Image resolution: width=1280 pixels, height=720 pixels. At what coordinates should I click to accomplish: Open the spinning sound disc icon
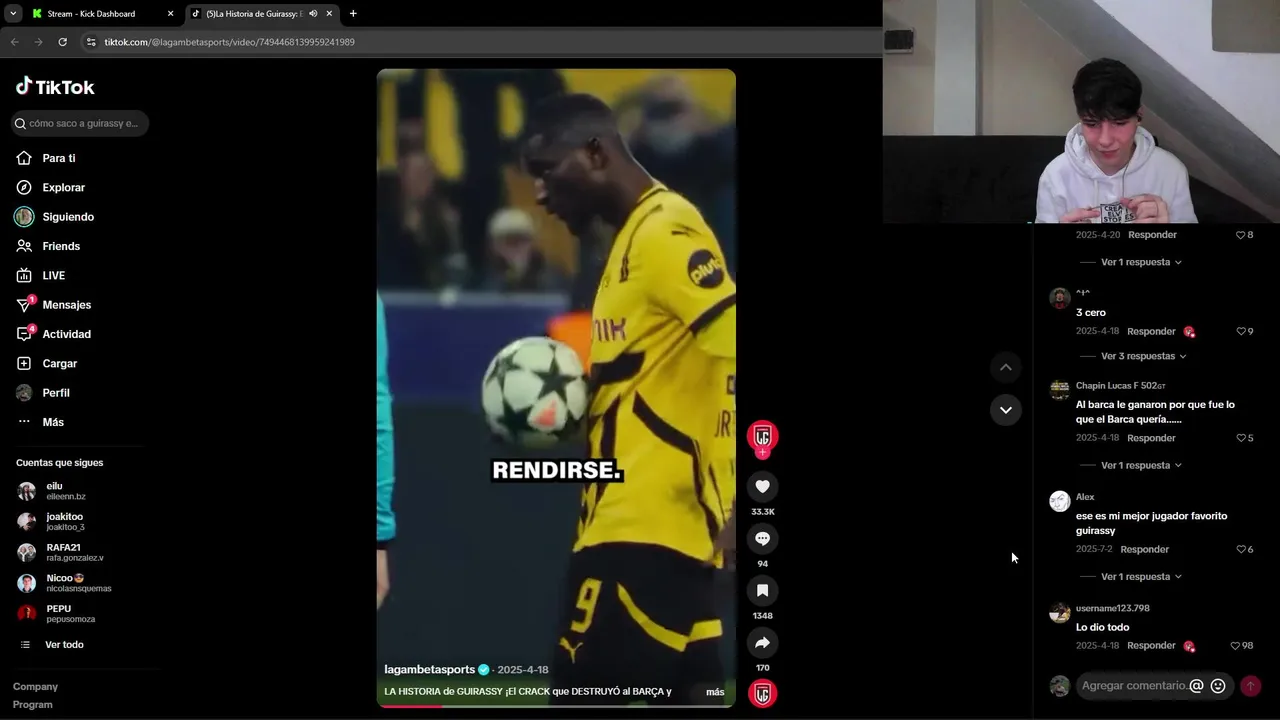click(763, 694)
